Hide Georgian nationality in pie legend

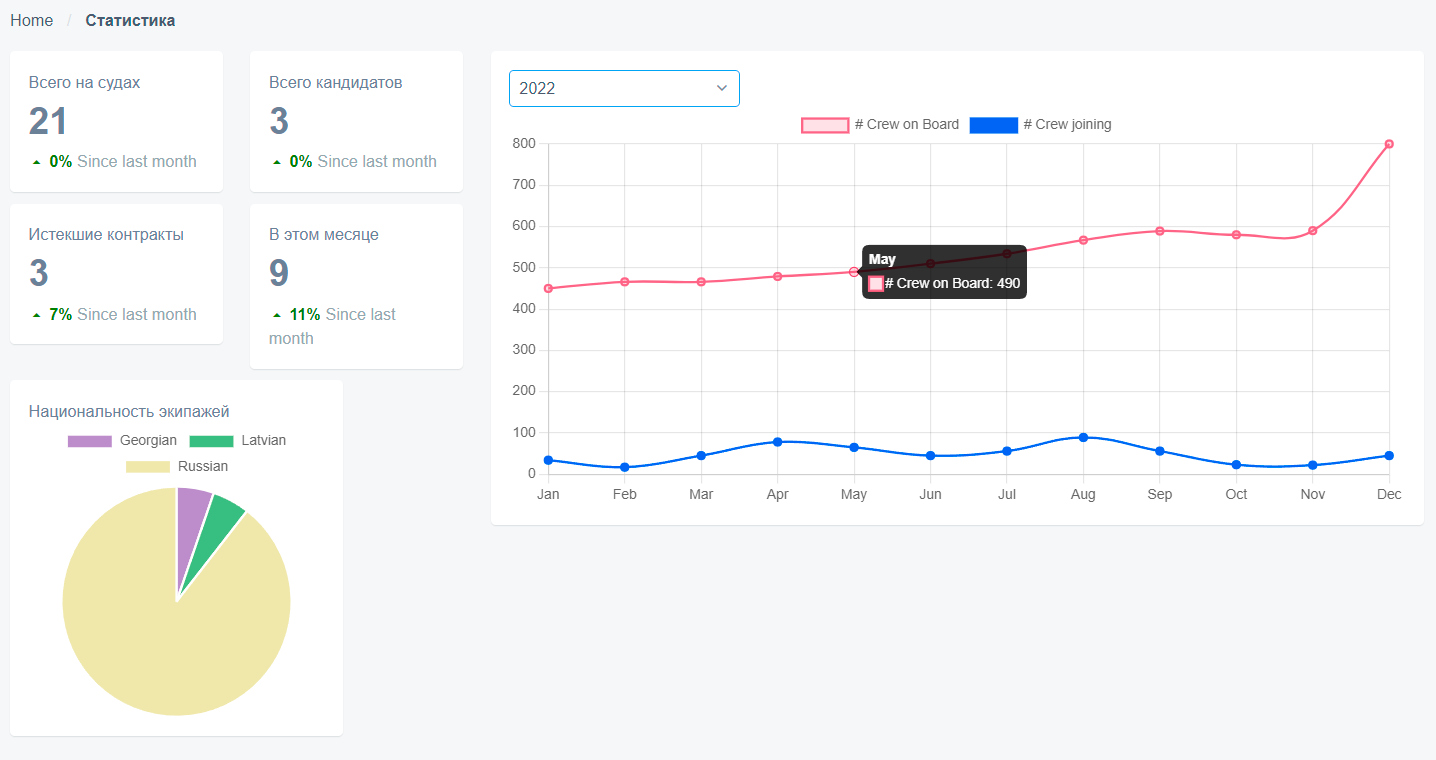click(x=90, y=441)
